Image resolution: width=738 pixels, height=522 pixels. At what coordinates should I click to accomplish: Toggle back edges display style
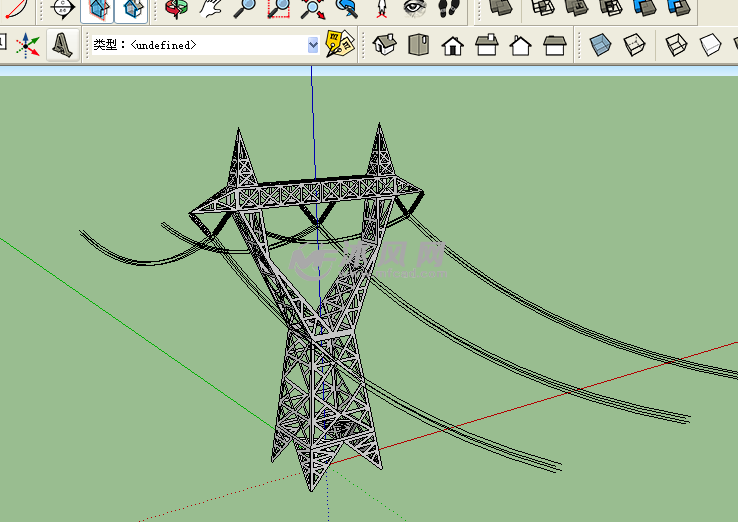(634, 45)
